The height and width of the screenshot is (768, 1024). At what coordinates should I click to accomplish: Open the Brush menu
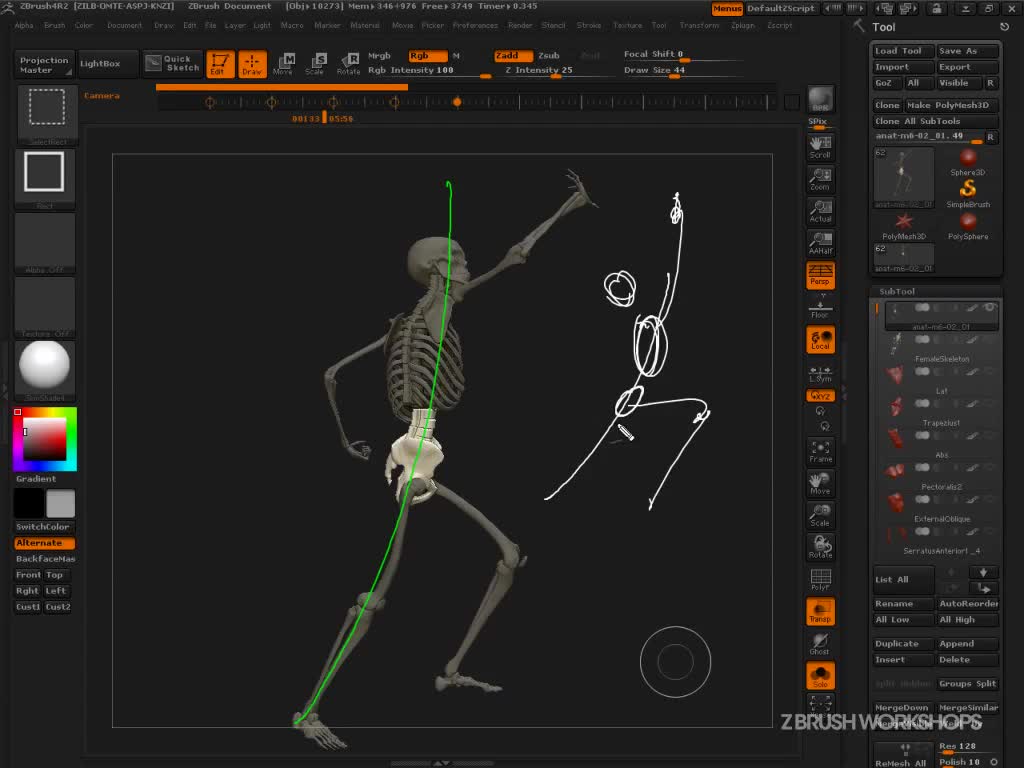tap(54, 25)
